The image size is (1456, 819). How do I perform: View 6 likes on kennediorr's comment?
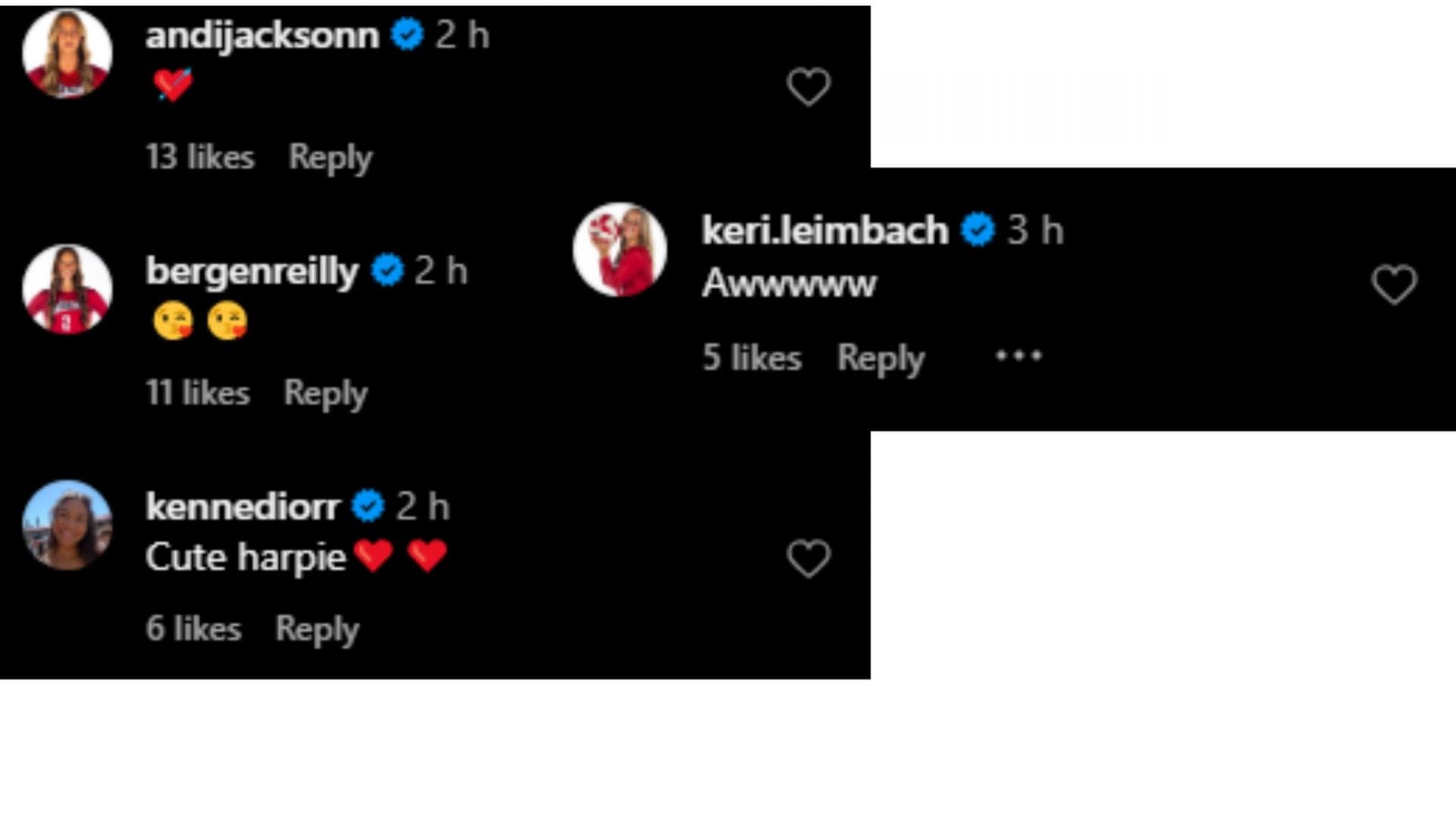195,628
